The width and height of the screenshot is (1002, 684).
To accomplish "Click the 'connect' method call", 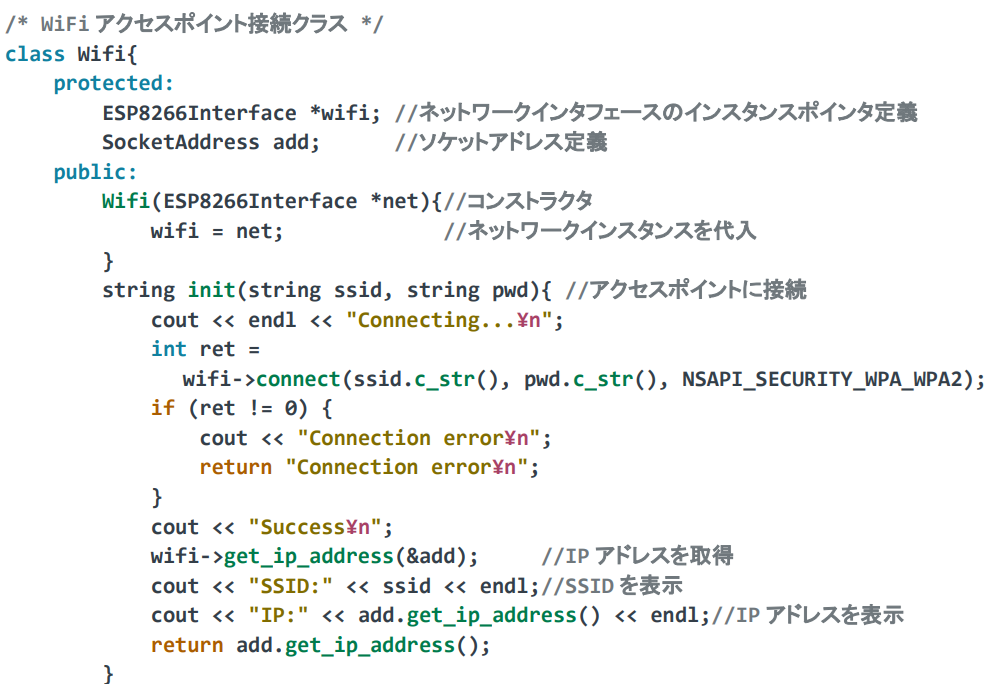I will pos(298,379).
